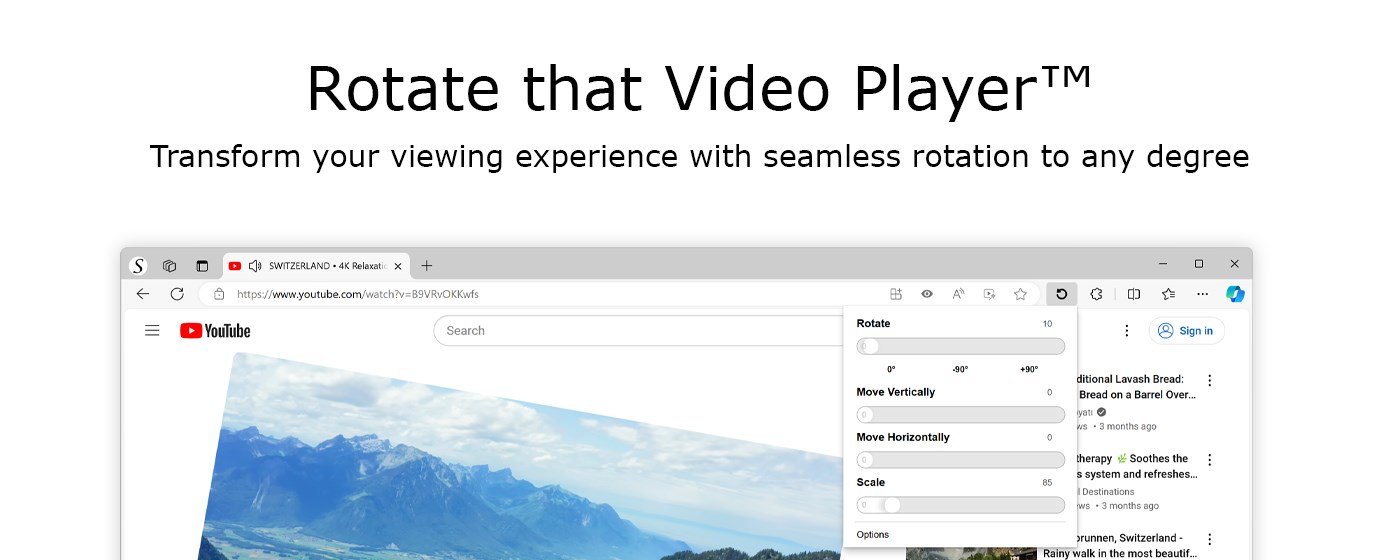The height and width of the screenshot is (560, 1400).
Task: Click the YouTube logo
Action: pos(215,331)
